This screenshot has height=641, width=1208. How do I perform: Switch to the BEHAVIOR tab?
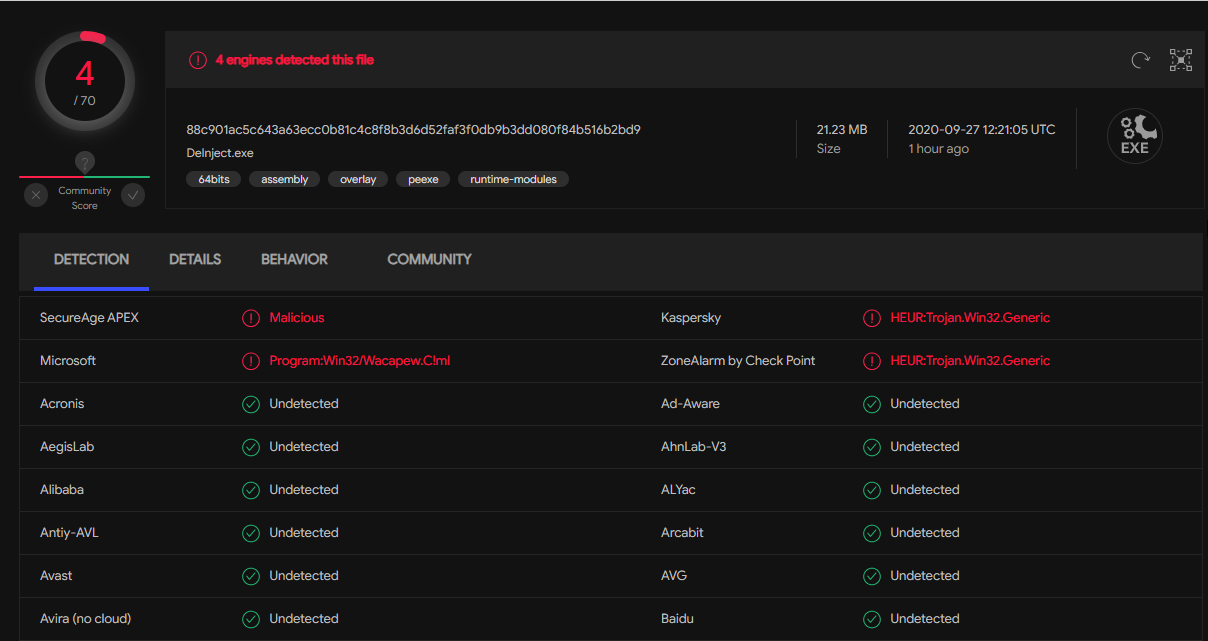[294, 259]
